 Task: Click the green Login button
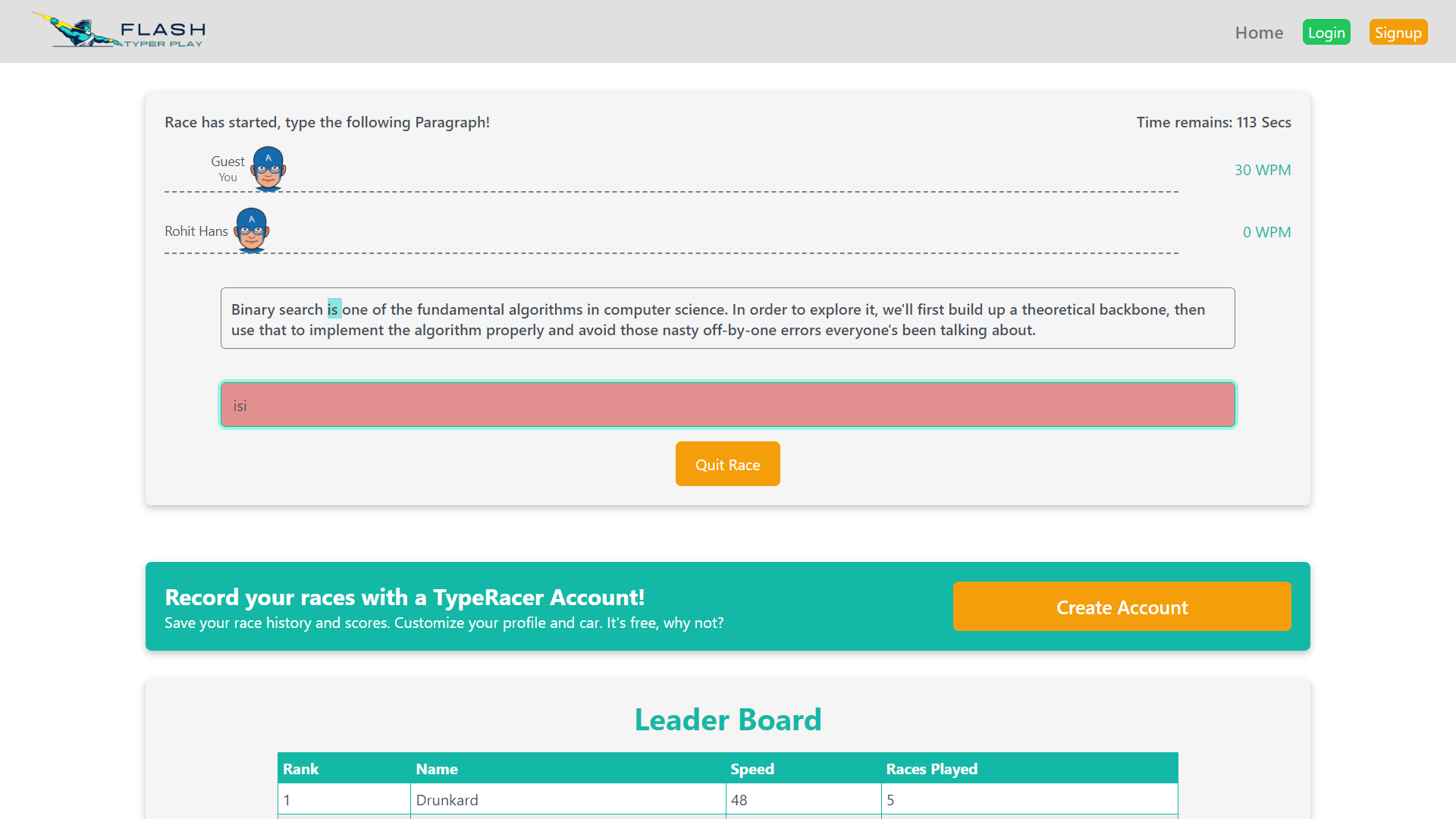click(x=1326, y=33)
